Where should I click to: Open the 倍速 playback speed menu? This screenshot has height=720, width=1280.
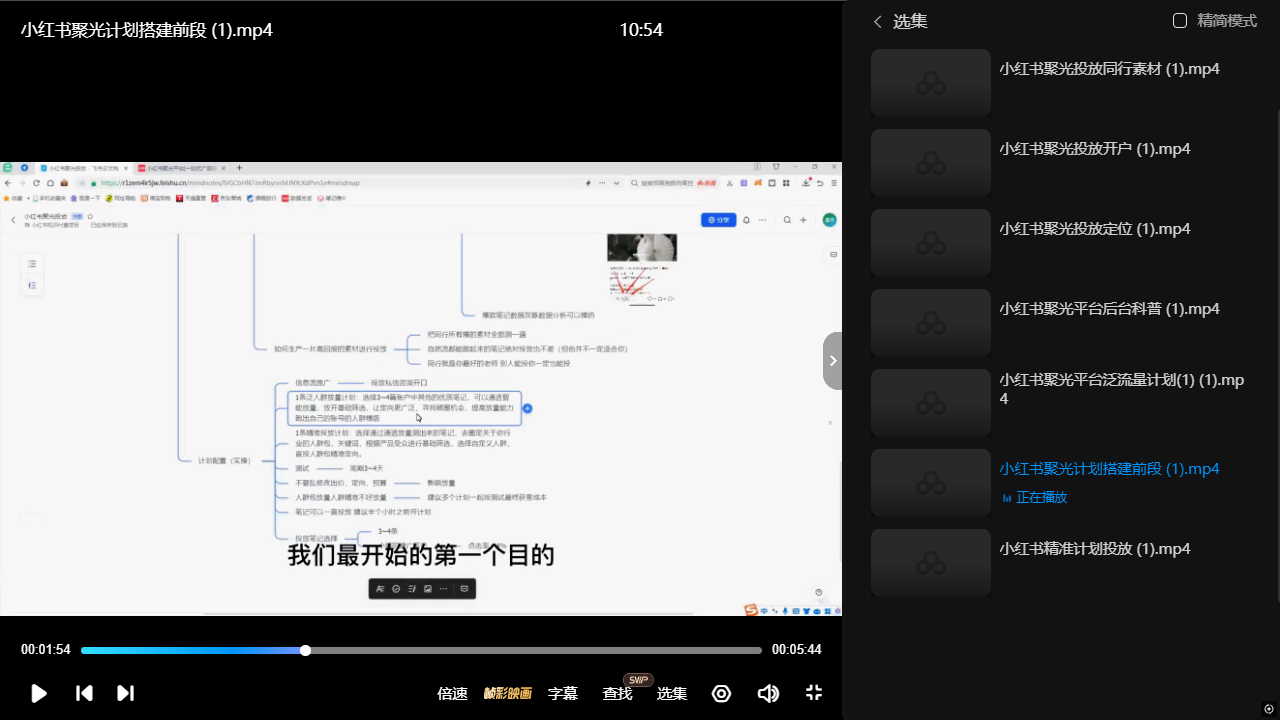452,693
